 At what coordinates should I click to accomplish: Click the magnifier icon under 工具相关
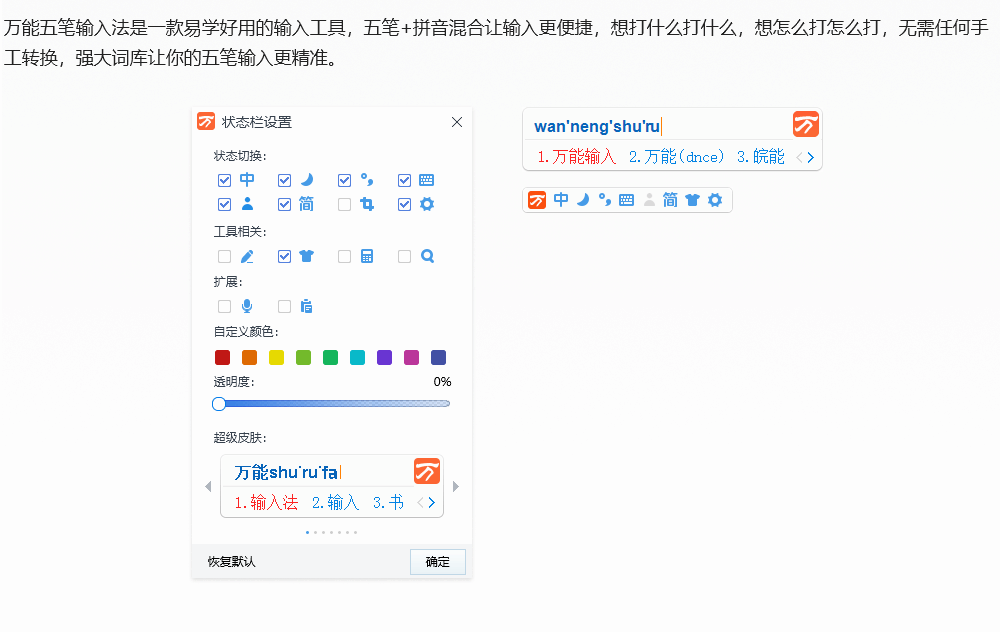click(427, 256)
